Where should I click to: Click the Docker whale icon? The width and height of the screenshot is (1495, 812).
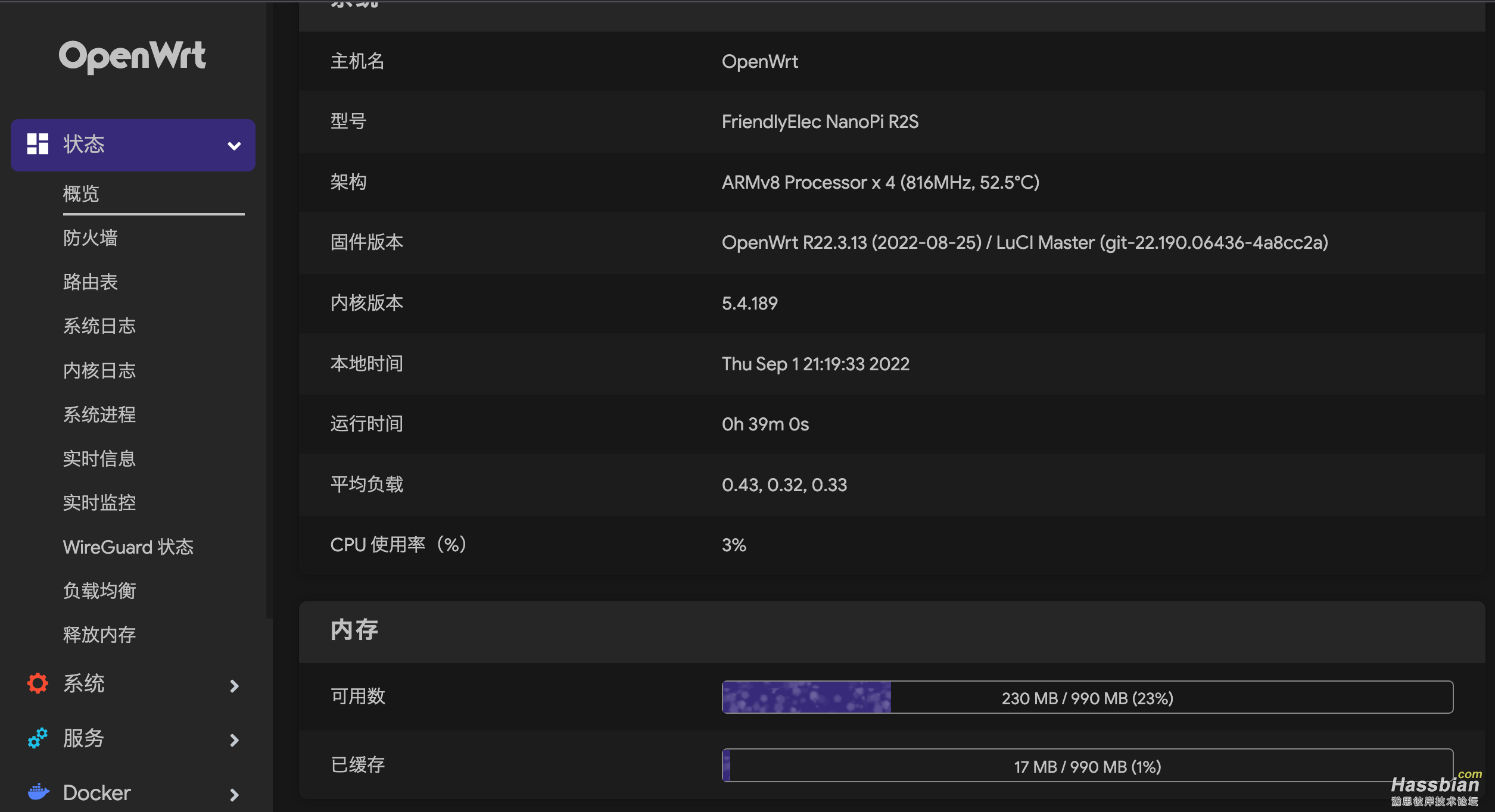(x=38, y=792)
